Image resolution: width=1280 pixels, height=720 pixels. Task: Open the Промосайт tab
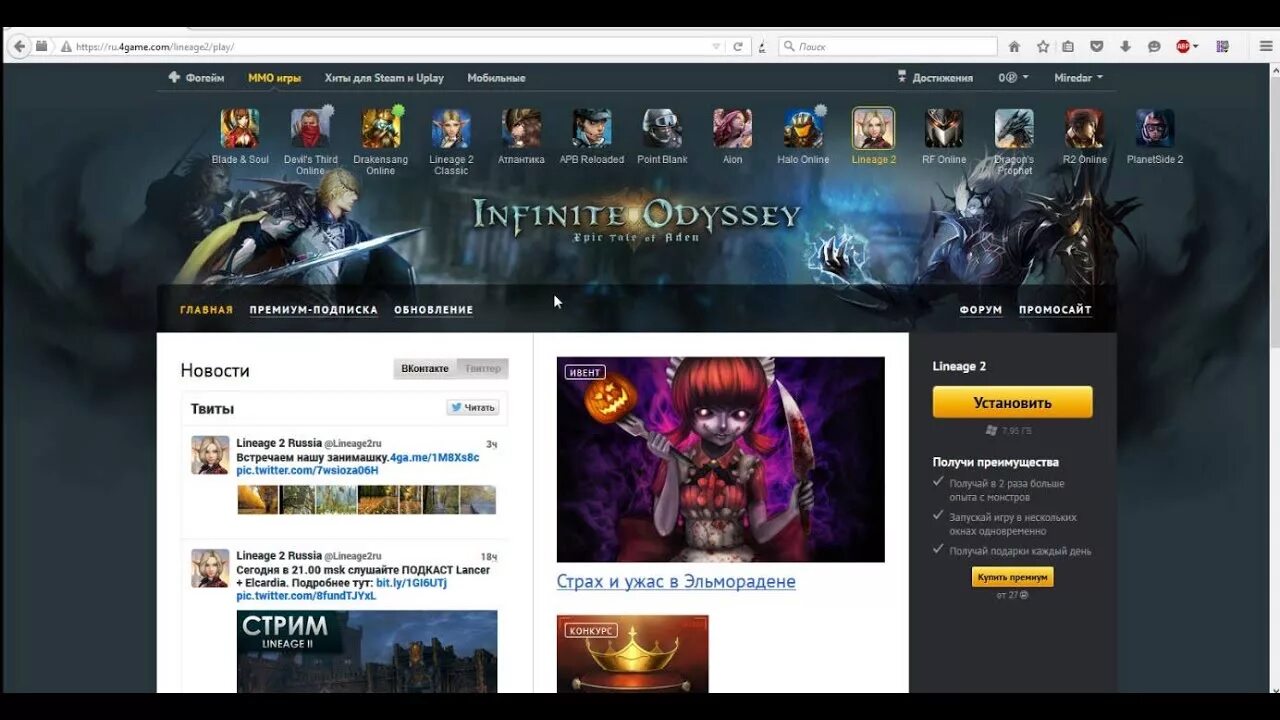1055,310
